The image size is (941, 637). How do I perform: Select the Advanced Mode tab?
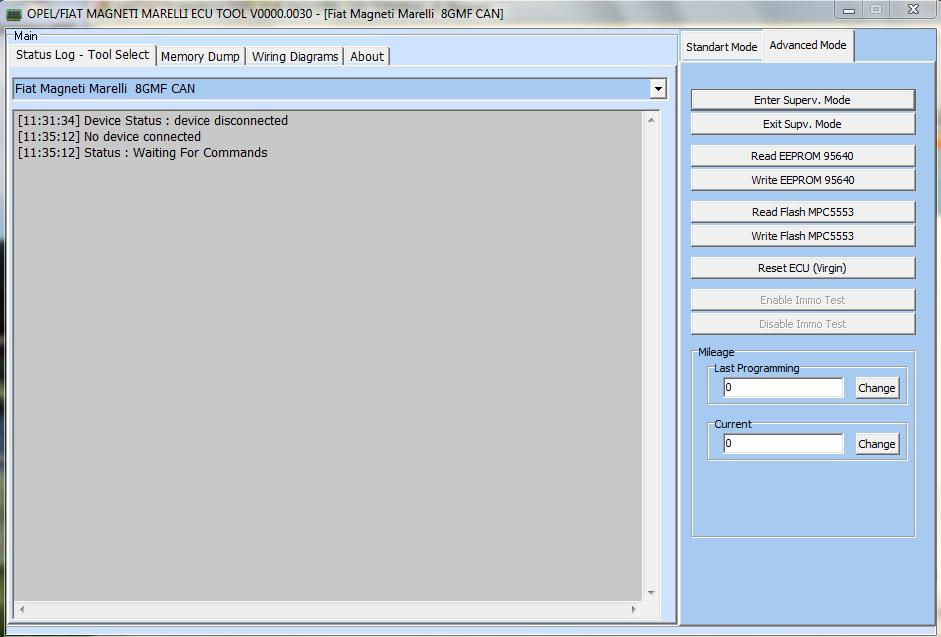pos(808,45)
